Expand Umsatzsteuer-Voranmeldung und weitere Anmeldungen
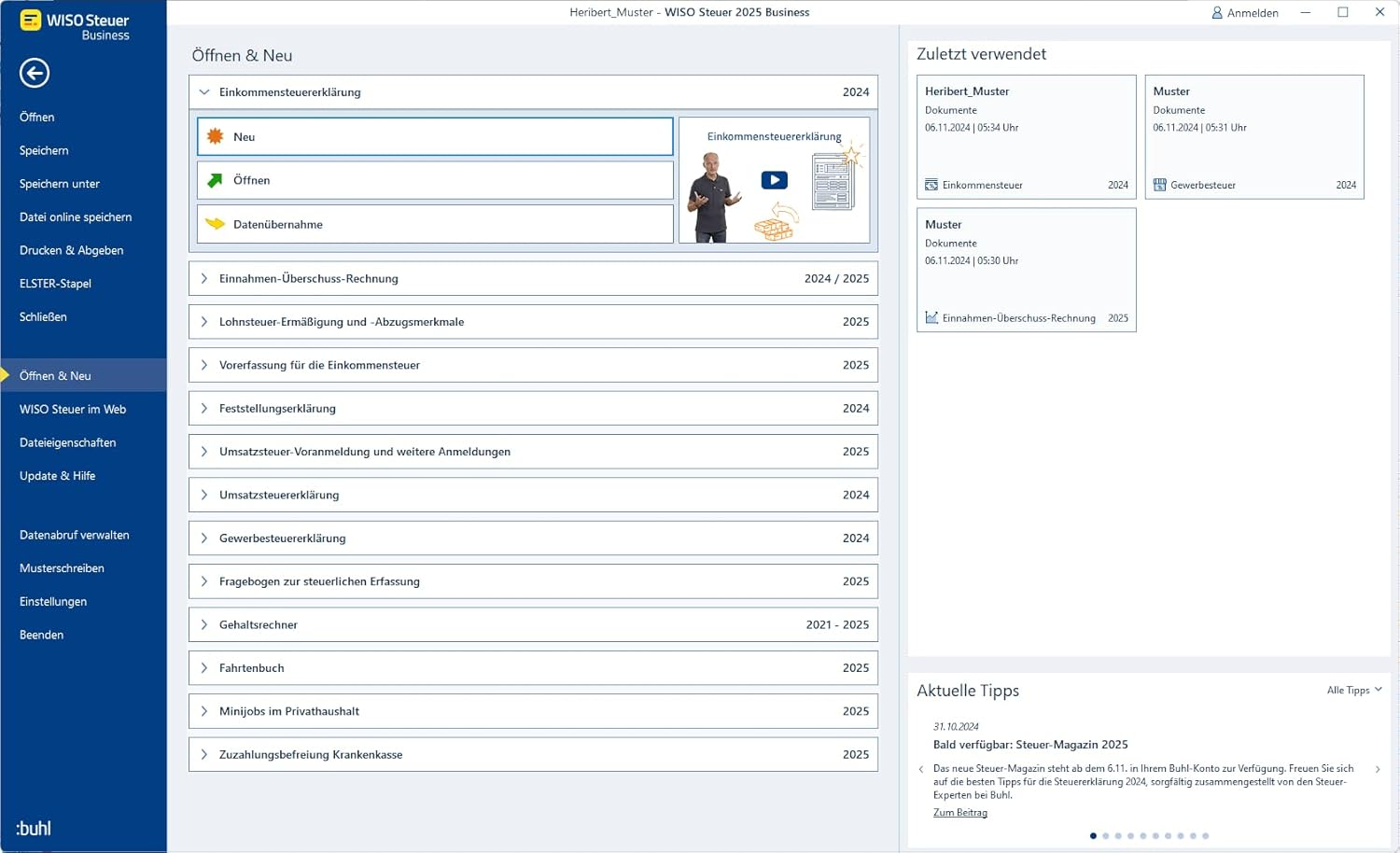Screen dimensions: 1400x853 point(204,452)
